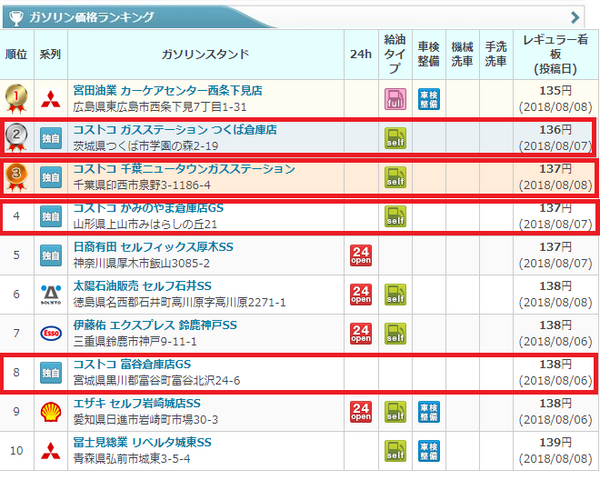Click the Mitsubishi brand logo in the 宮田油業 row
Screen dimensions: 600x480
click(51, 99)
